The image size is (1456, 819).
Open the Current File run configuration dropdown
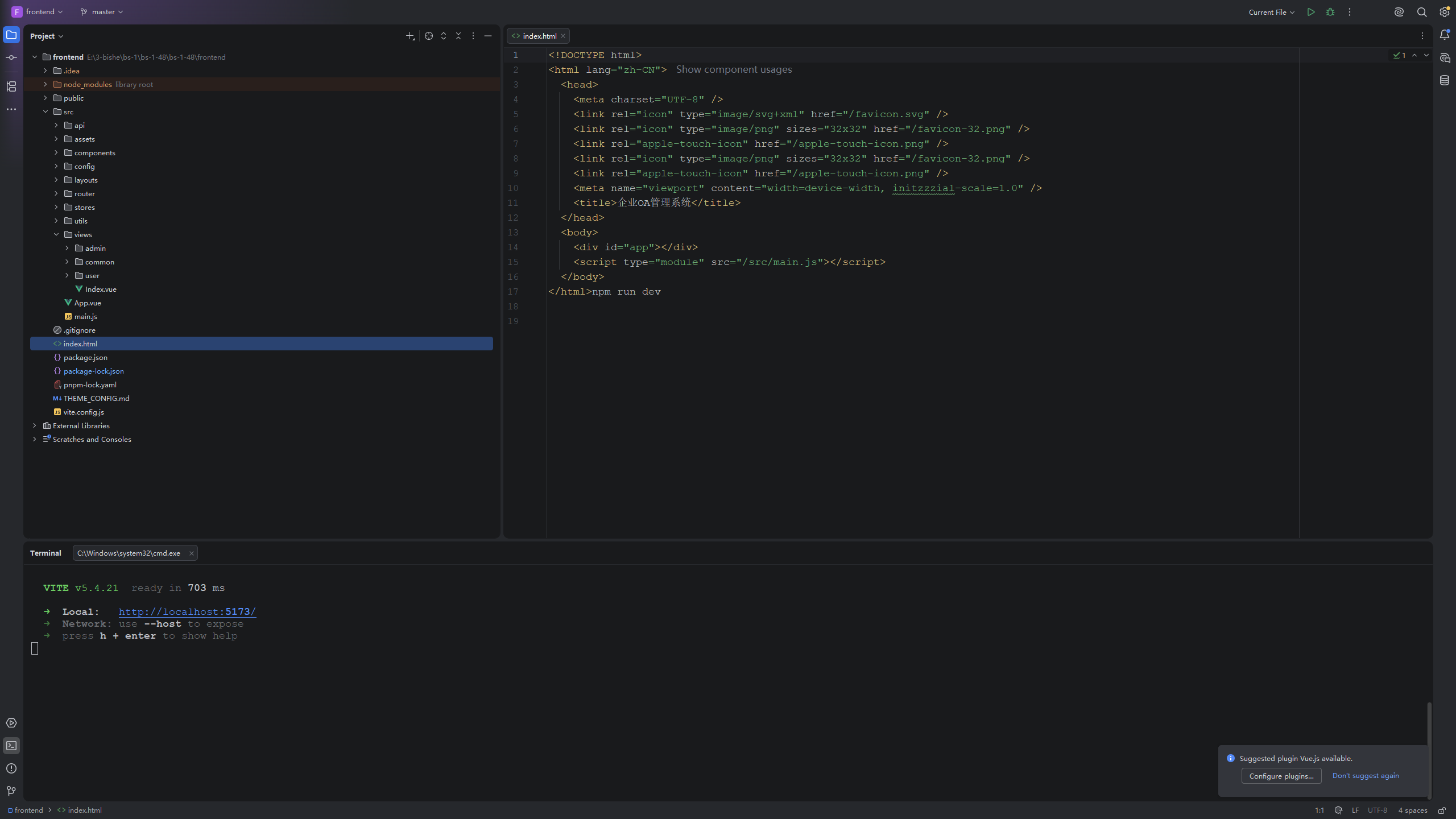point(1271,12)
